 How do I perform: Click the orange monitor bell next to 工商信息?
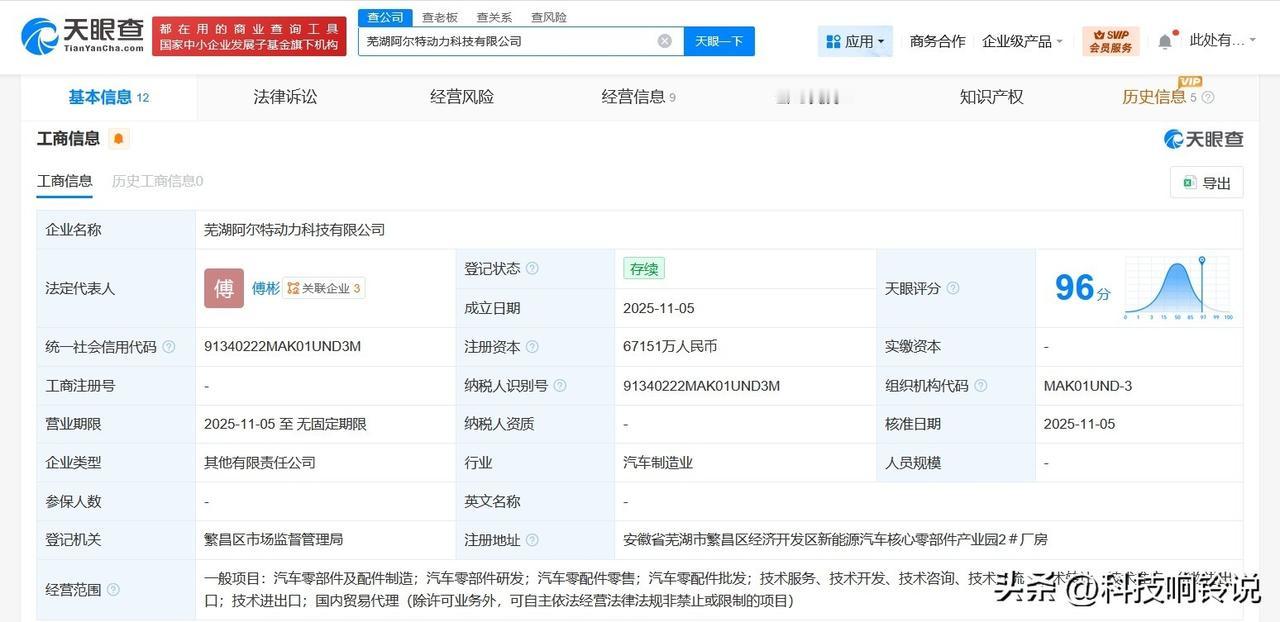click(118, 139)
